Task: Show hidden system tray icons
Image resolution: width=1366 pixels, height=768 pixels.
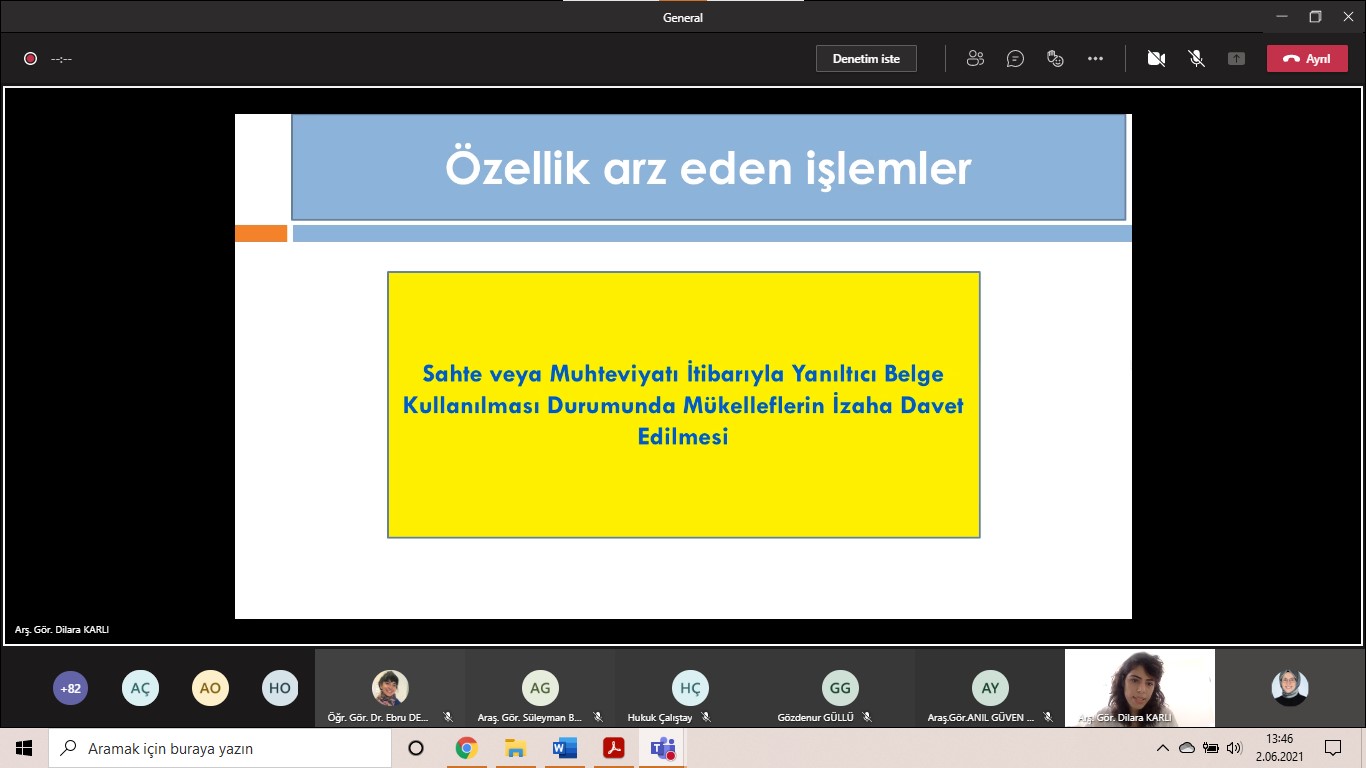Action: 1162,748
